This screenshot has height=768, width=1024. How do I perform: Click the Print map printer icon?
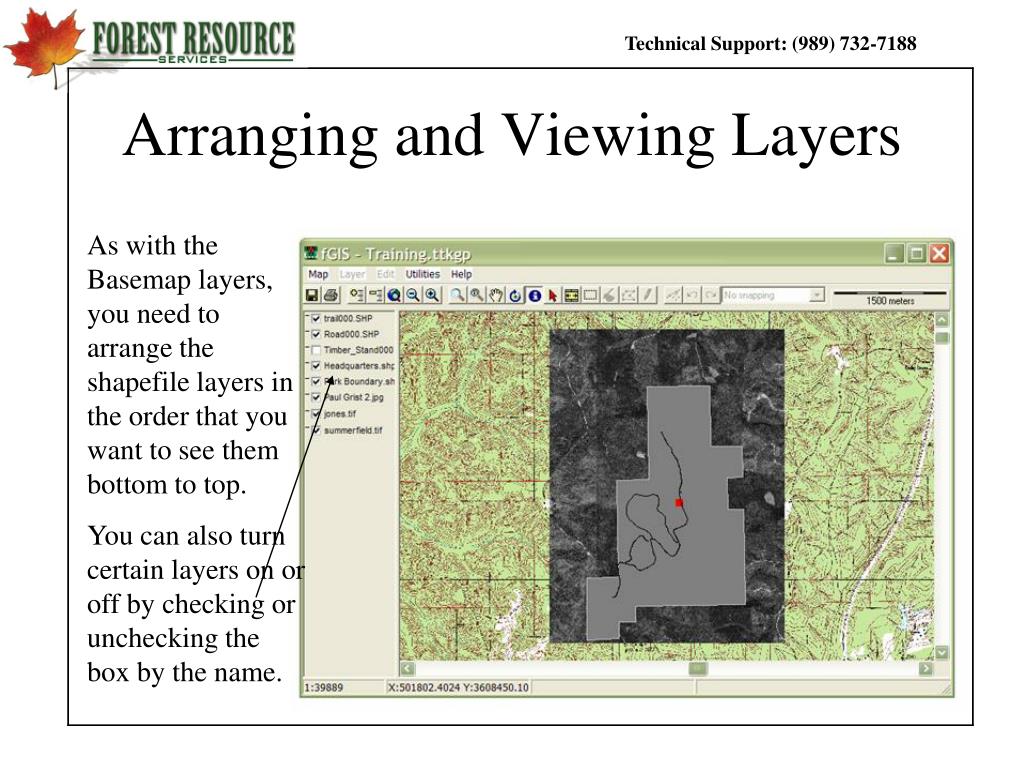click(331, 295)
